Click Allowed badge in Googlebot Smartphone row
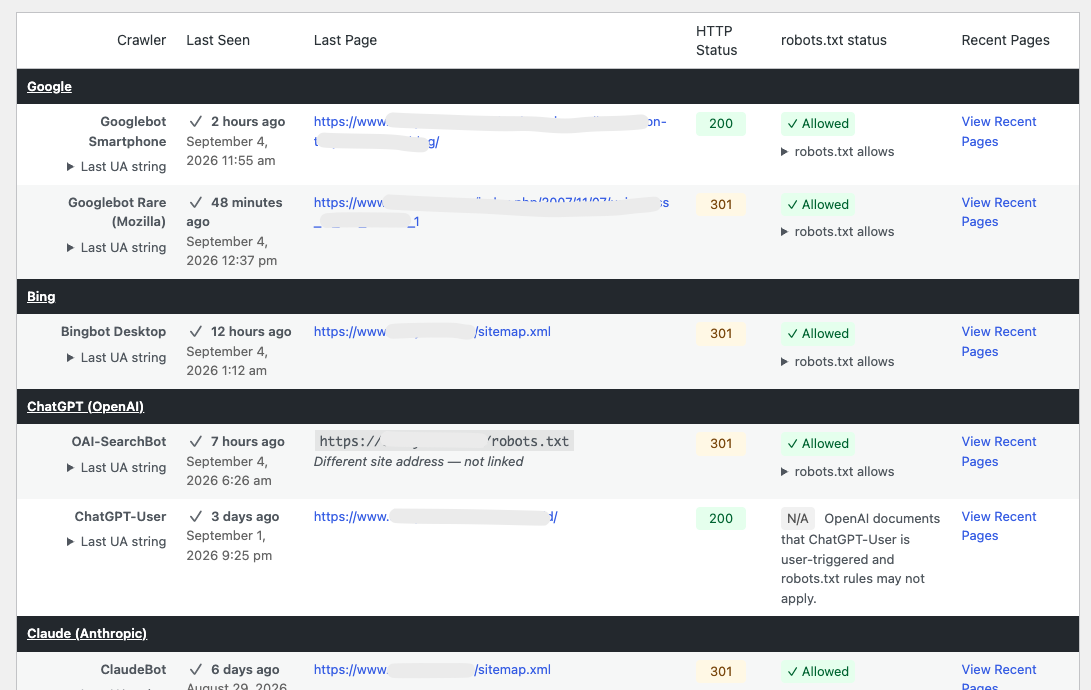 click(818, 124)
